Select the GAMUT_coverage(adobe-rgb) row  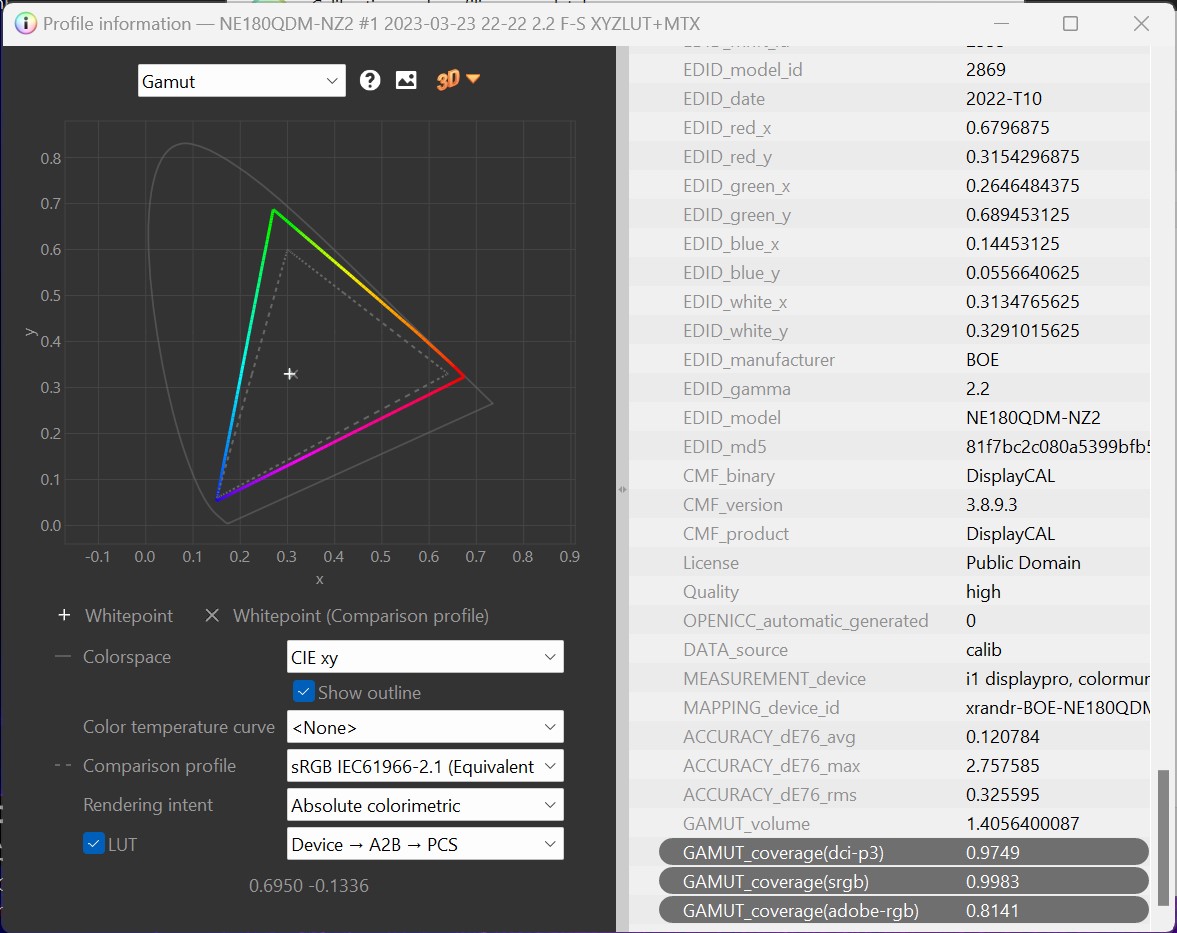pyautogui.click(x=903, y=911)
